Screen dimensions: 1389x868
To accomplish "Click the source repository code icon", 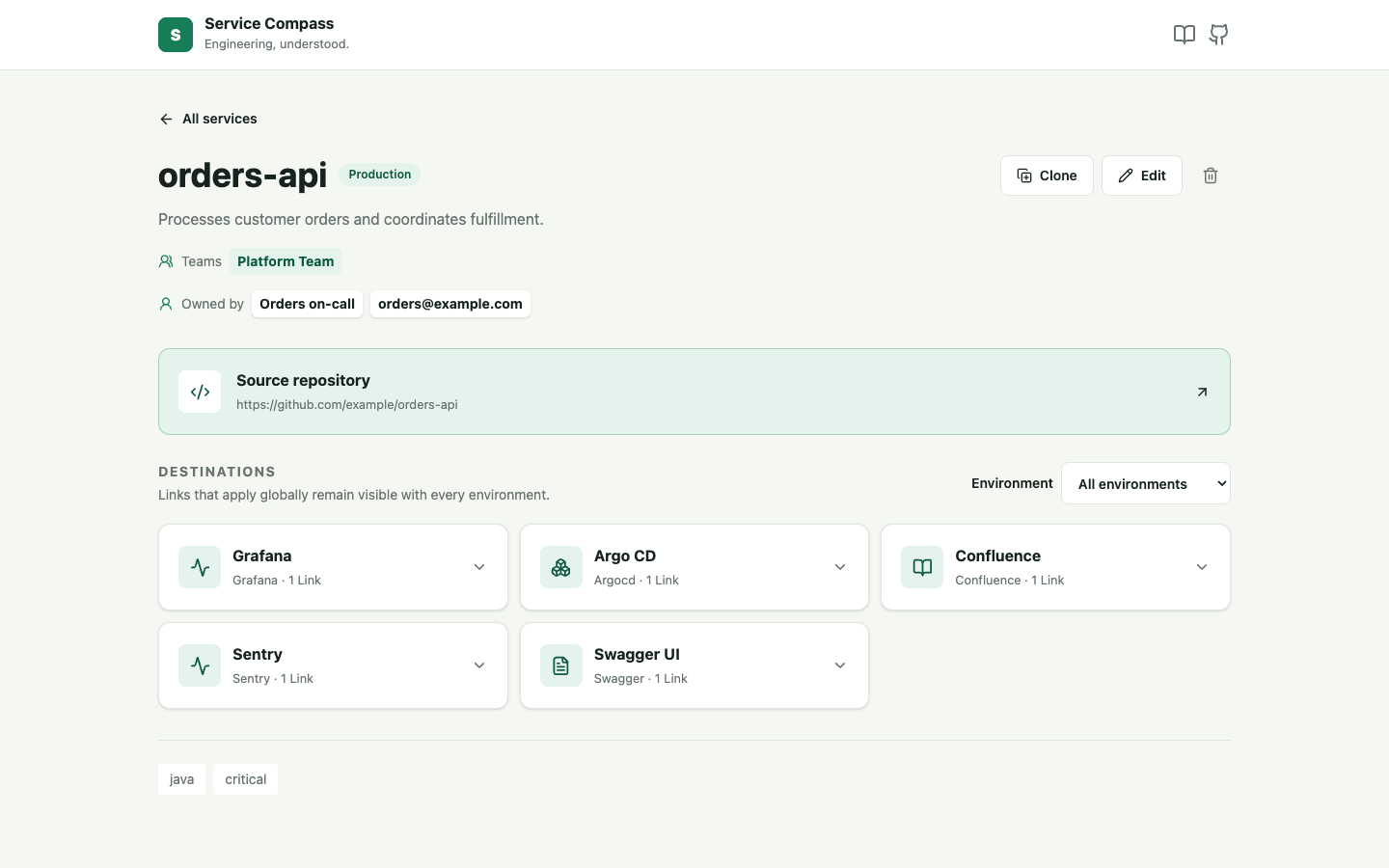I will (200, 392).
